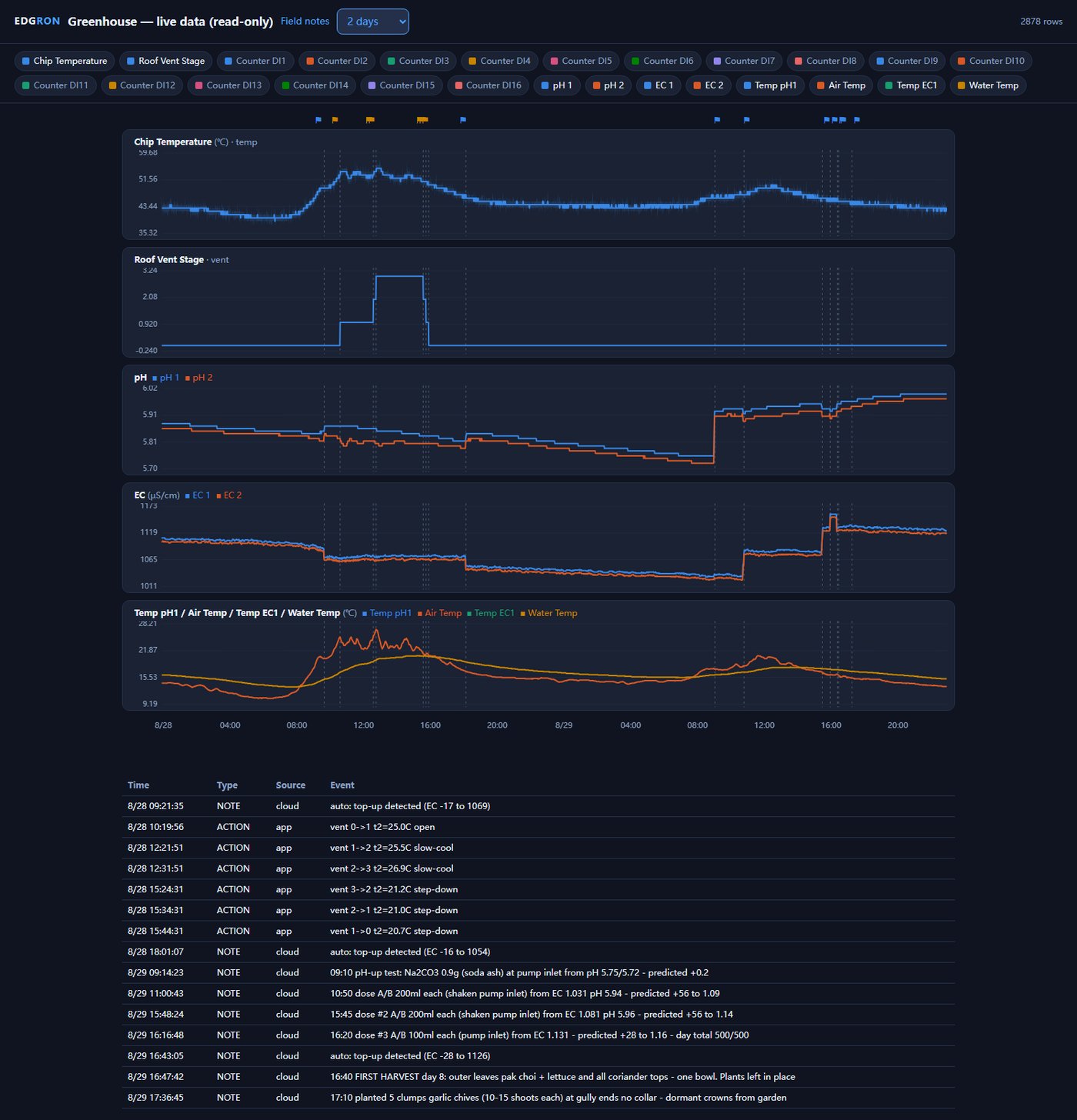Toggle Counter DI5 chip
Image resolution: width=1077 pixels, height=1120 pixels.
[581, 61]
